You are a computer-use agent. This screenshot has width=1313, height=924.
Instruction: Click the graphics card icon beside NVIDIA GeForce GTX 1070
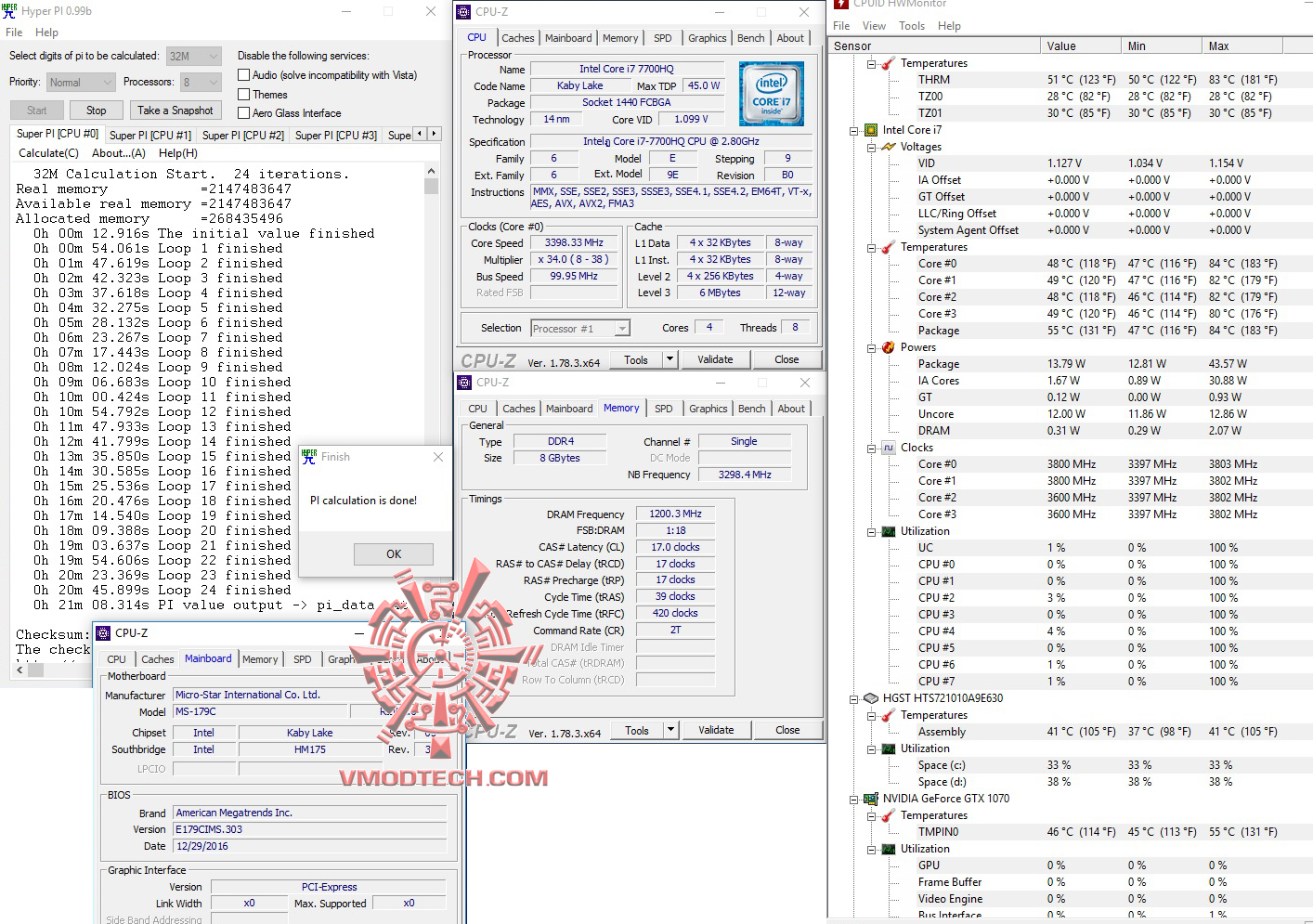click(871, 799)
